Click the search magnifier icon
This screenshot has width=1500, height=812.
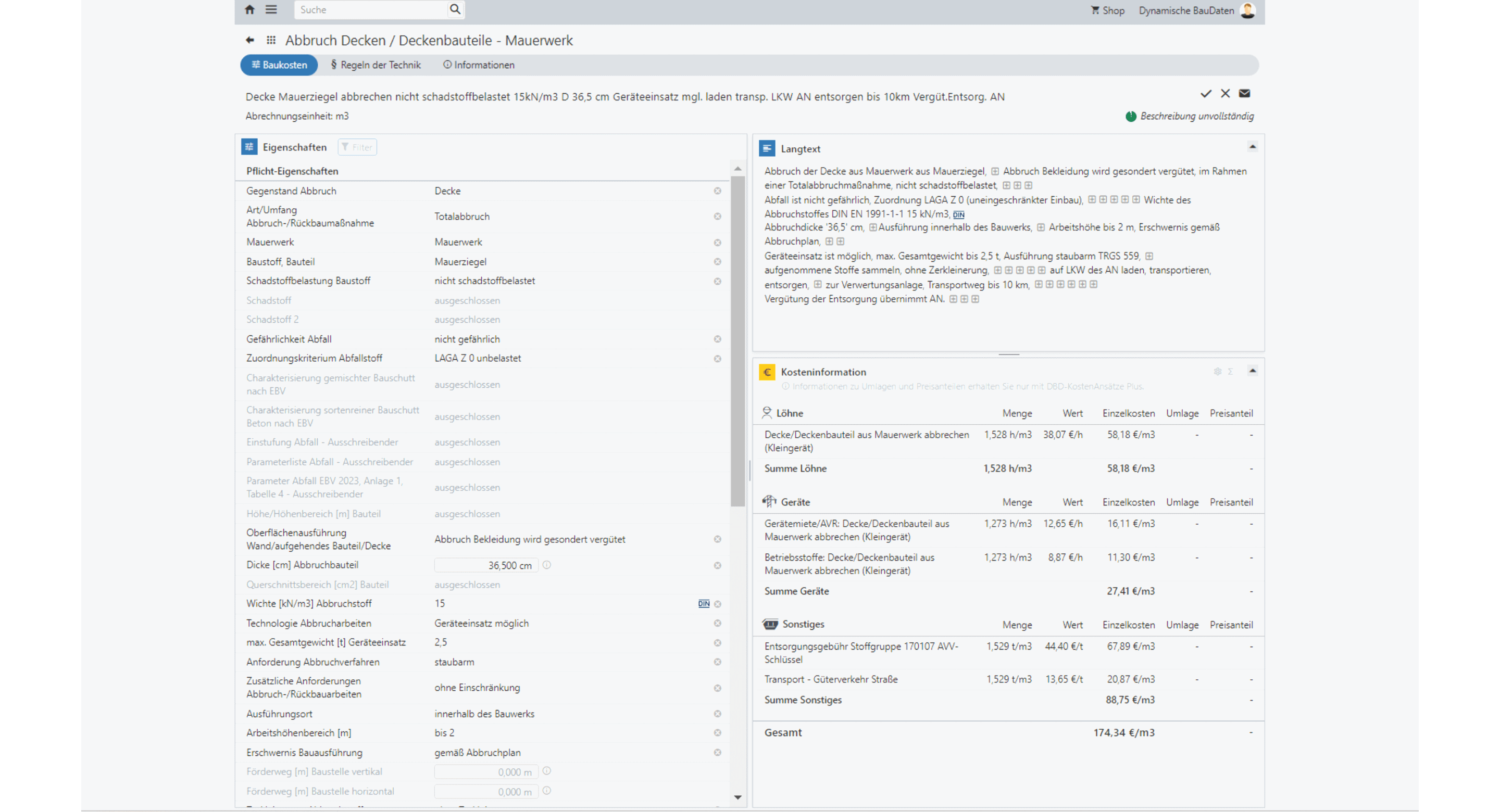click(455, 9)
